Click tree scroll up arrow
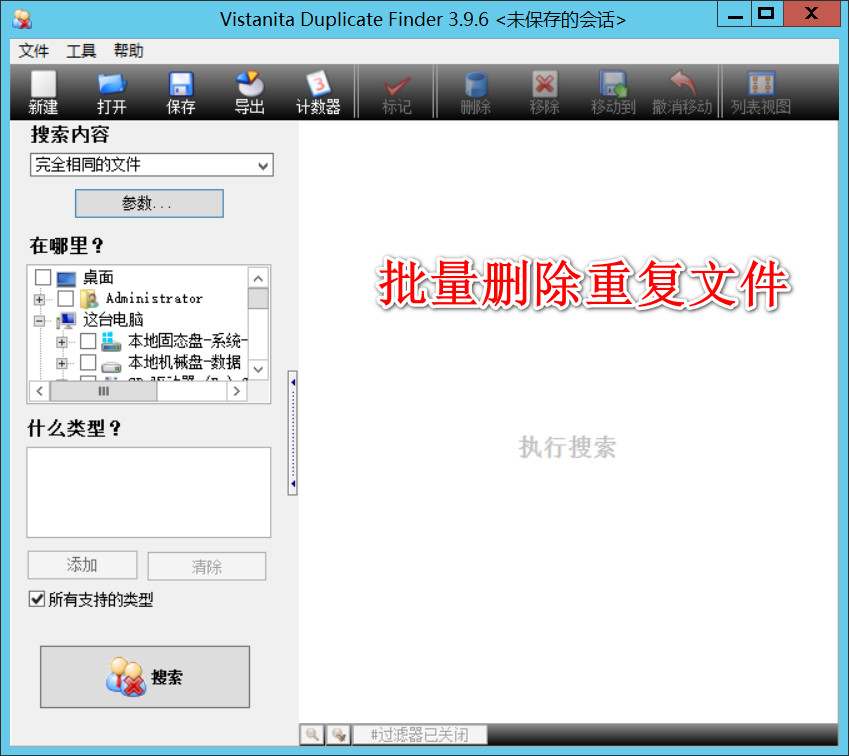 [x=258, y=278]
